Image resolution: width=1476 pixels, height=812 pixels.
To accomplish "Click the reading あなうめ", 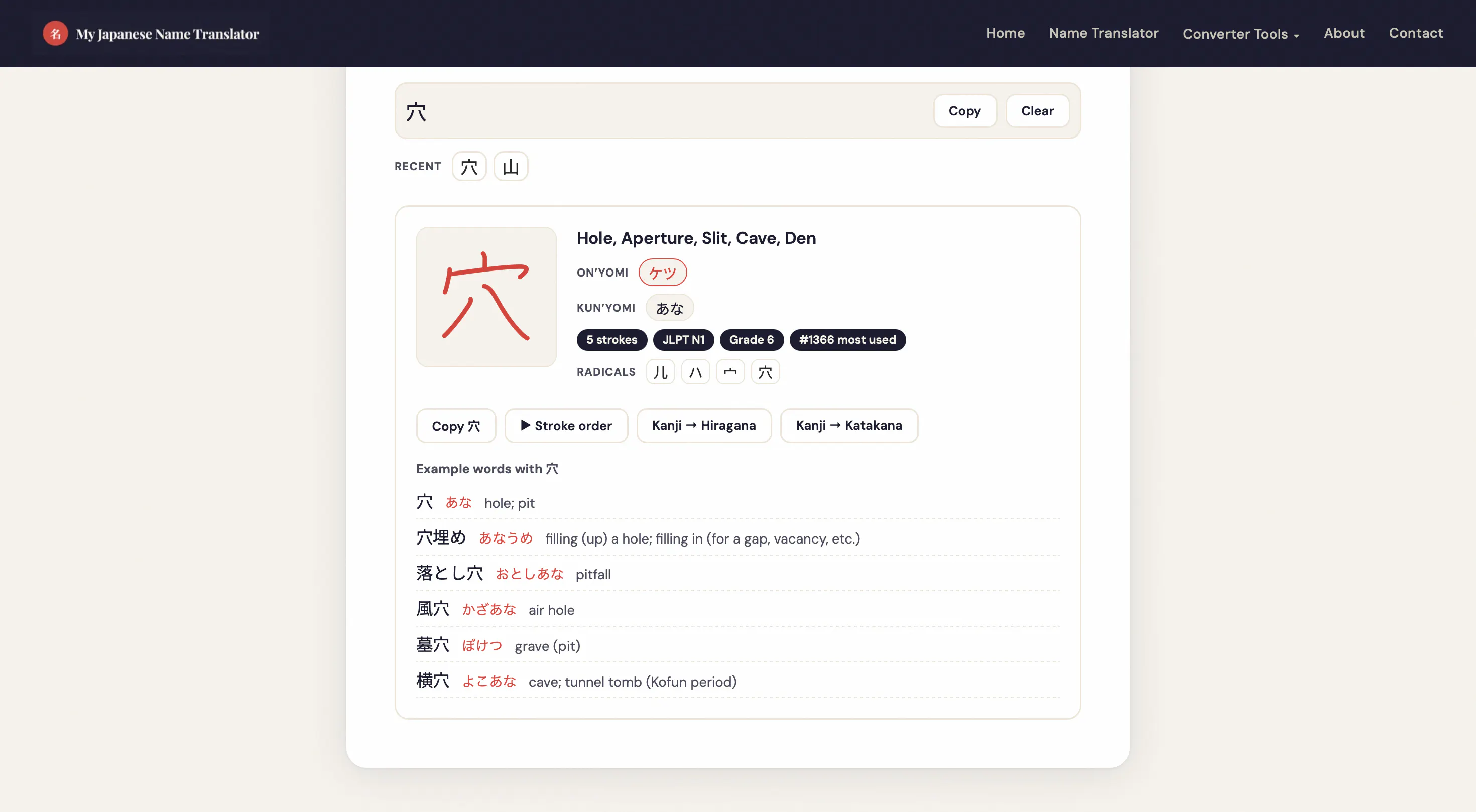I will pyautogui.click(x=506, y=538).
